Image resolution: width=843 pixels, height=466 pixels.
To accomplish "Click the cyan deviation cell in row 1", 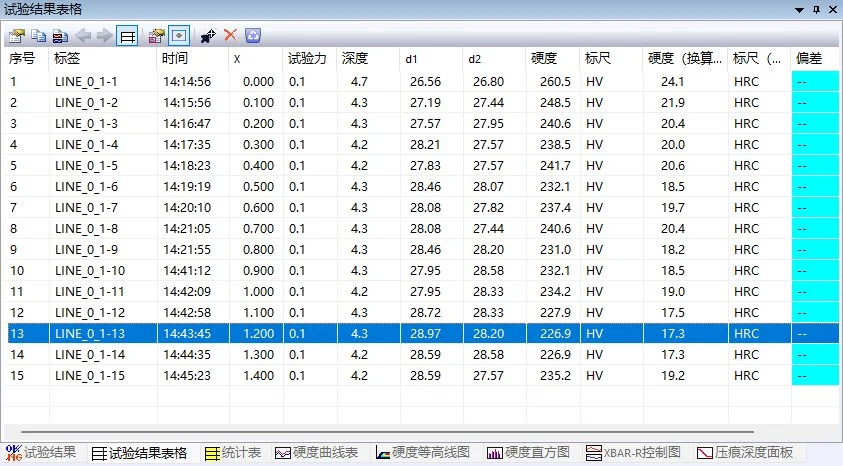I will click(815, 82).
